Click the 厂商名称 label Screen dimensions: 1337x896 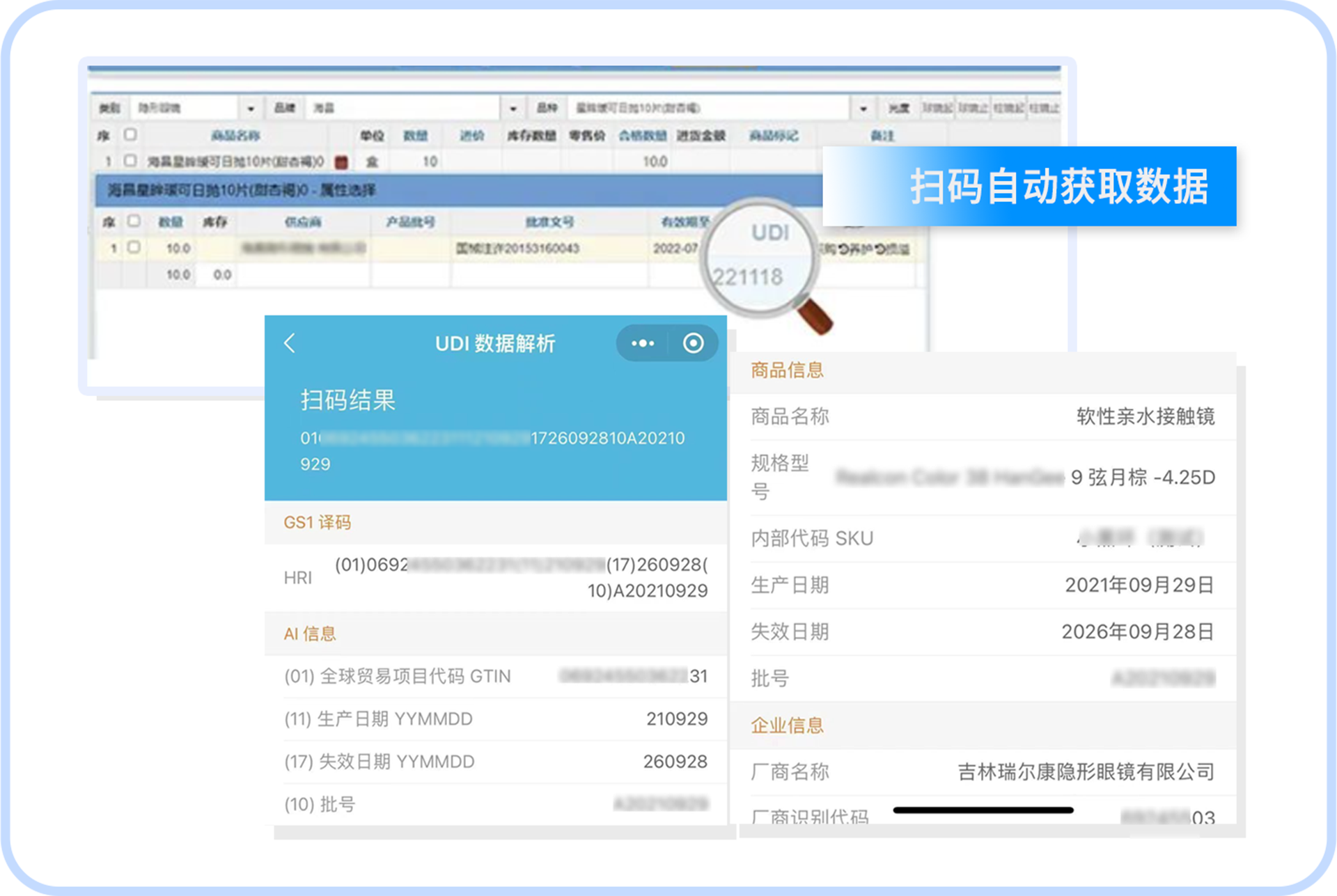[790, 772]
